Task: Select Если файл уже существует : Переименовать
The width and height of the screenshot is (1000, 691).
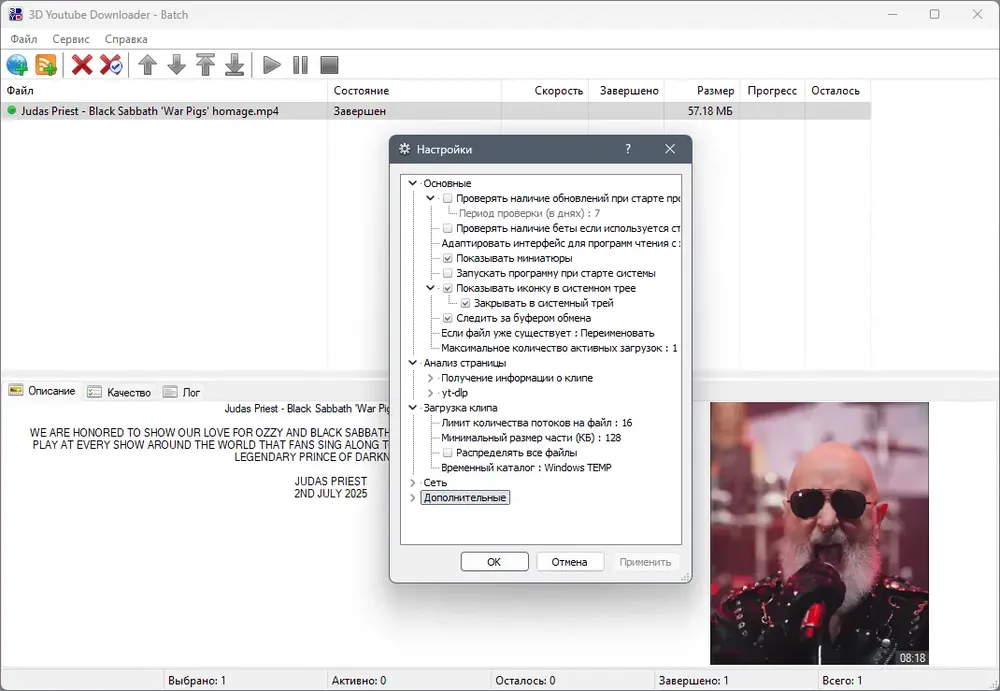Action: click(547, 333)
